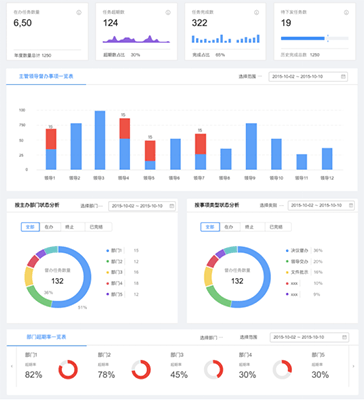
Task: Switch to 主管领导督办事项一览表 tab
Action: pyautogui.click(x=46, y=76)
